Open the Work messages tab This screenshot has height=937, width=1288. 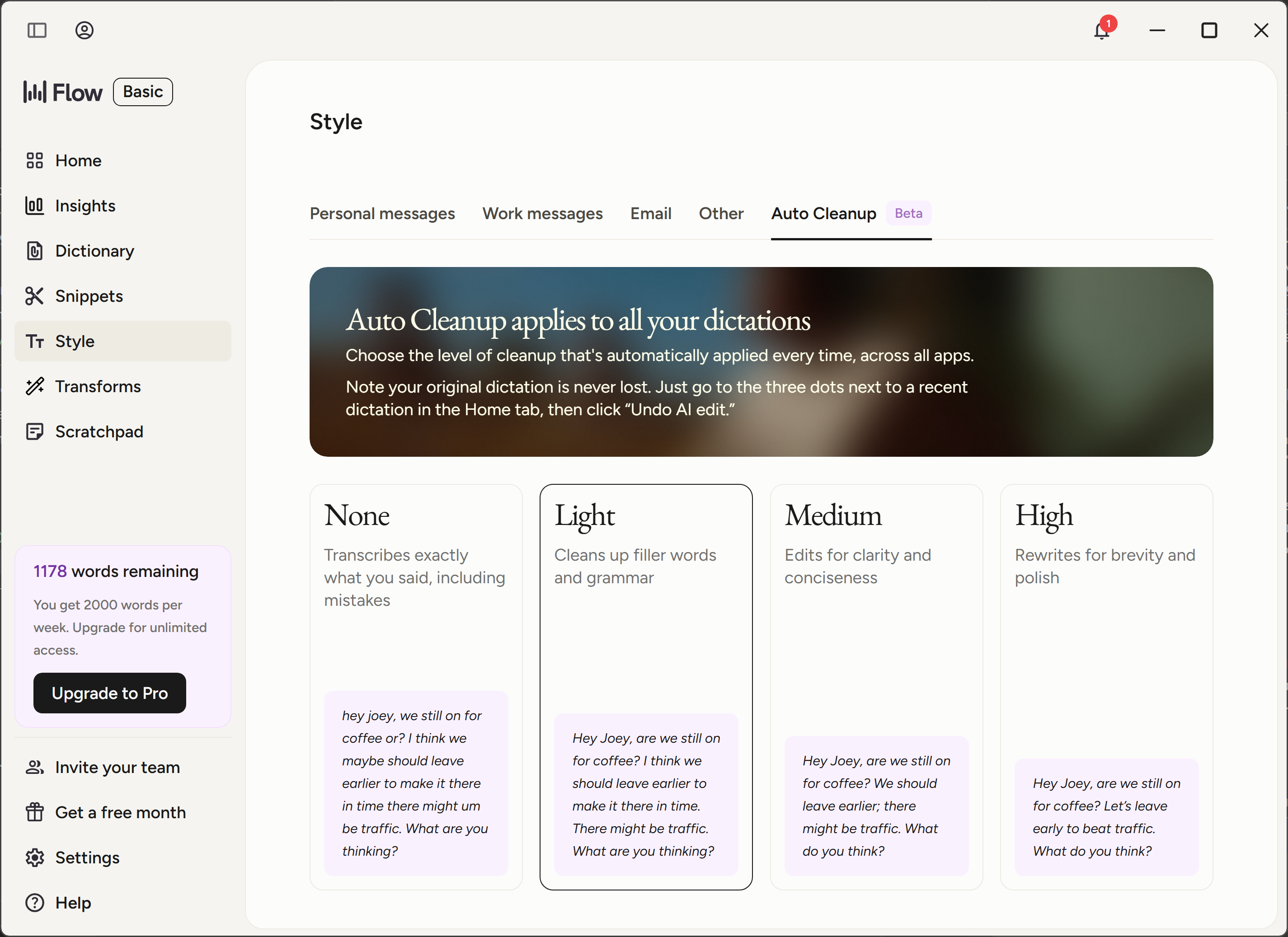[x=542, y=214]
